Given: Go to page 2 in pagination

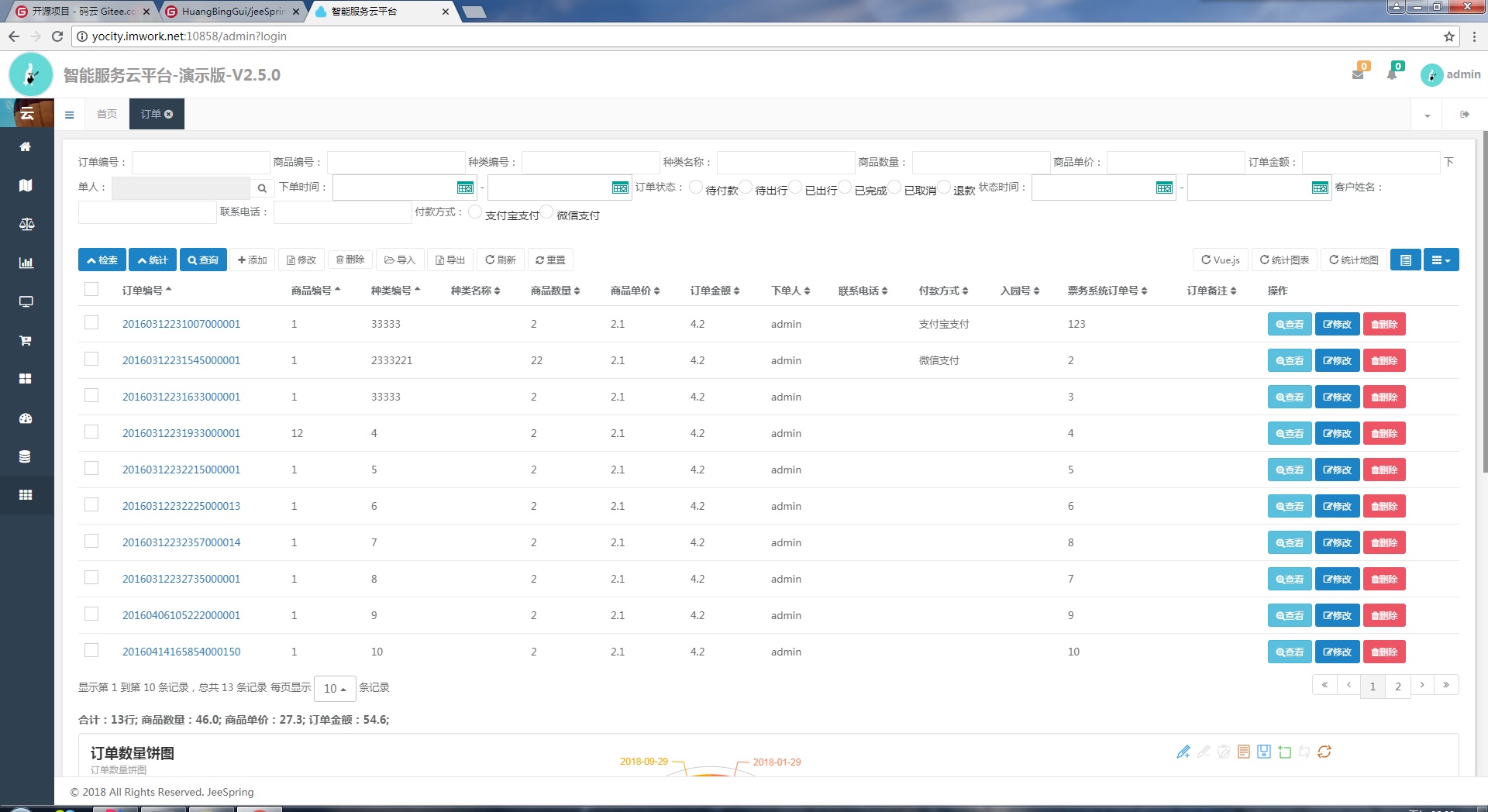Looking at the screenshot, I should (1397, 686).
